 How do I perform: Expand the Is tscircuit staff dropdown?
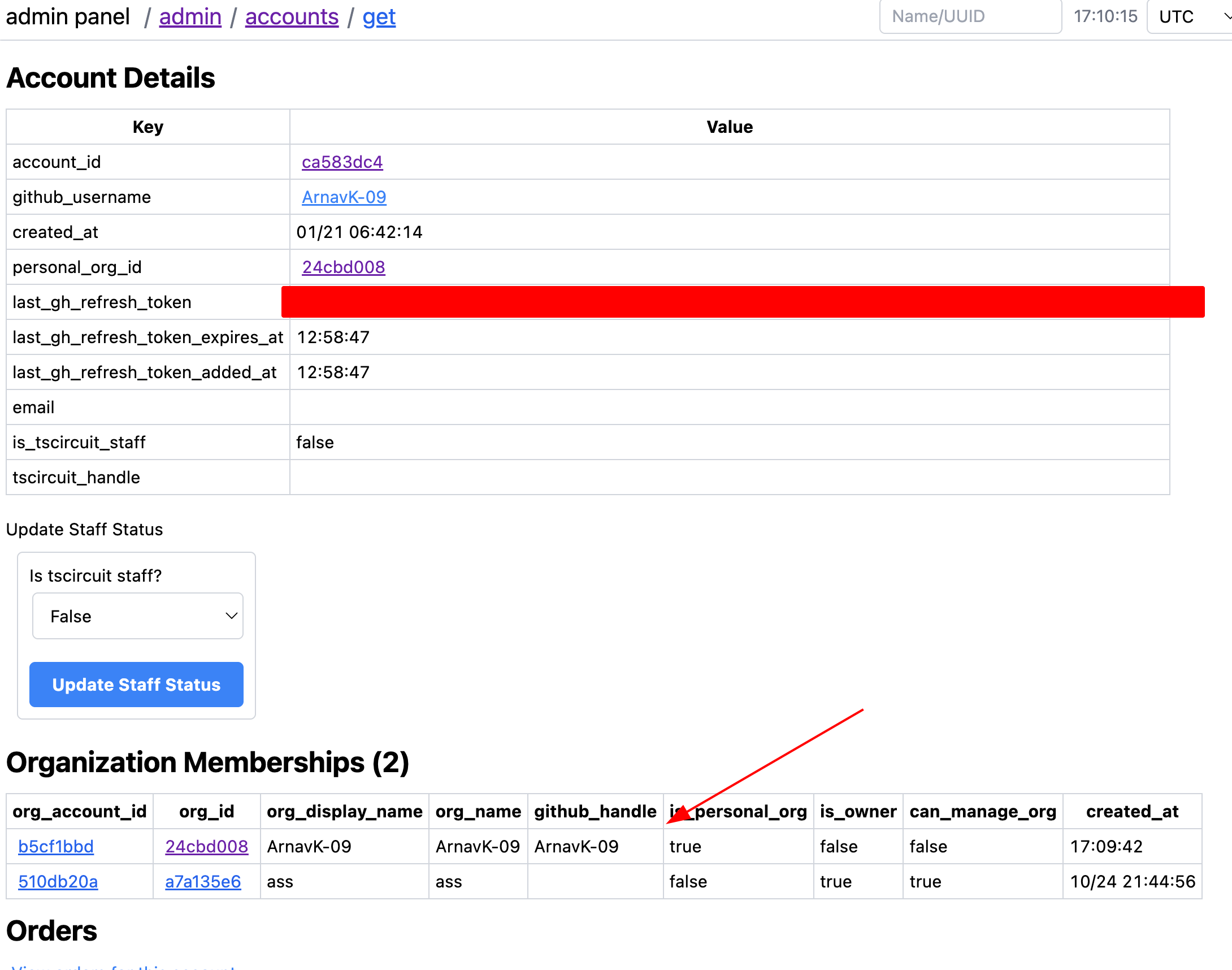pos(137,616)
